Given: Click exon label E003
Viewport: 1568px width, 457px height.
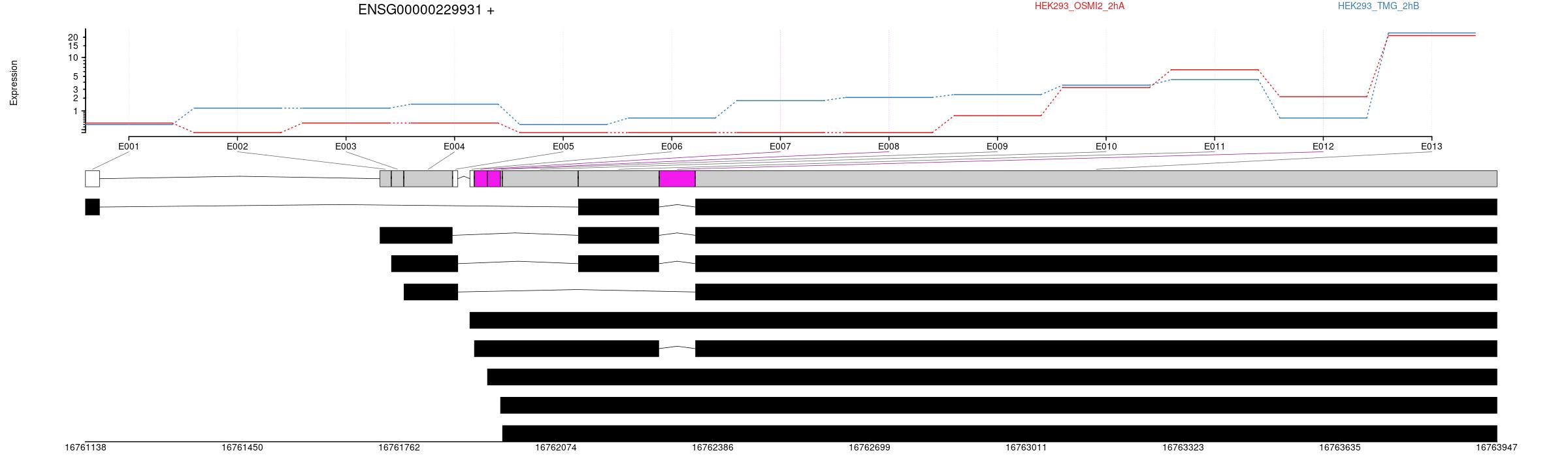Looking at the screenshot, I should click(x=346, y=147).
